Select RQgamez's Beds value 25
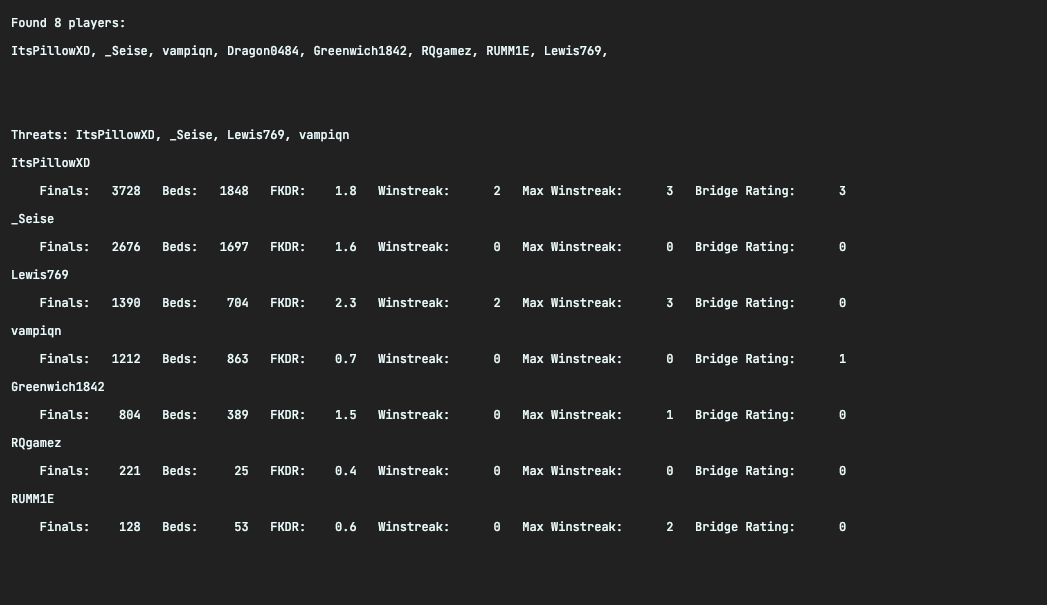The width and height of the screenshot is (1047, 605). [241, 470]
